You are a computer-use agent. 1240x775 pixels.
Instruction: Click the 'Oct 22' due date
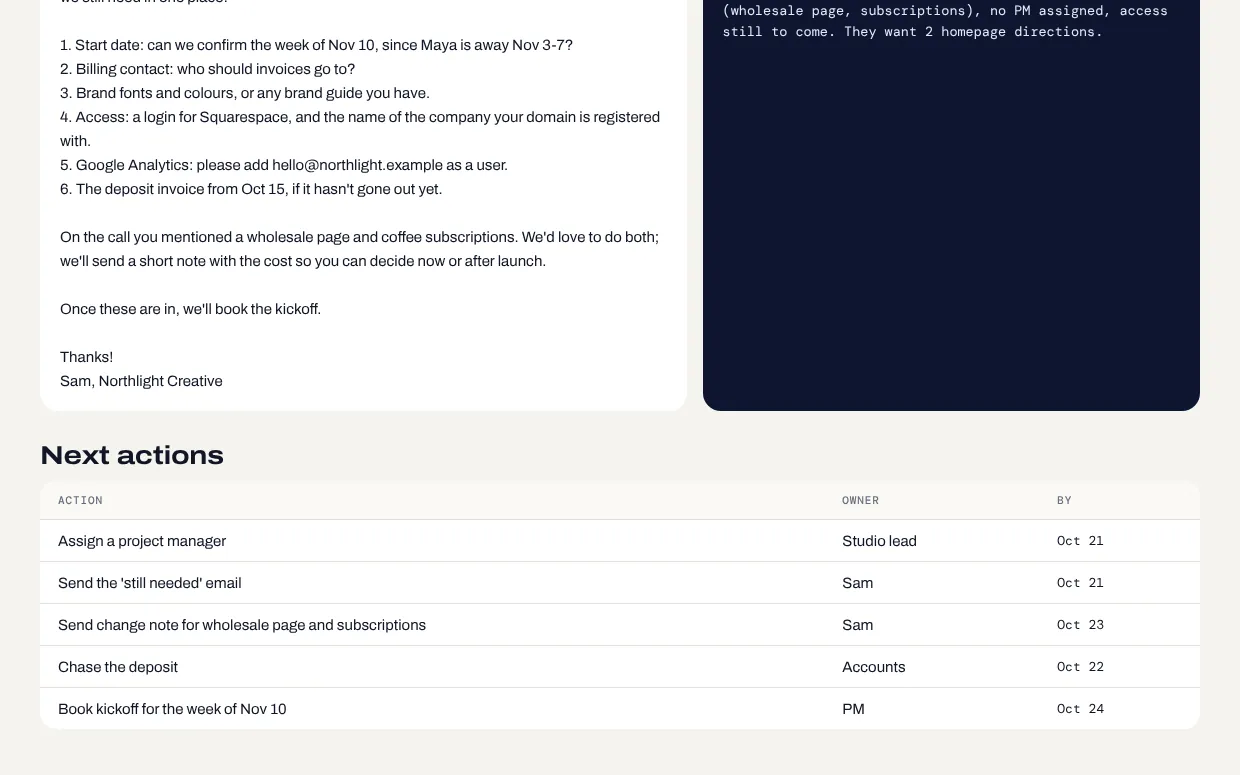tap(1080, 667)
